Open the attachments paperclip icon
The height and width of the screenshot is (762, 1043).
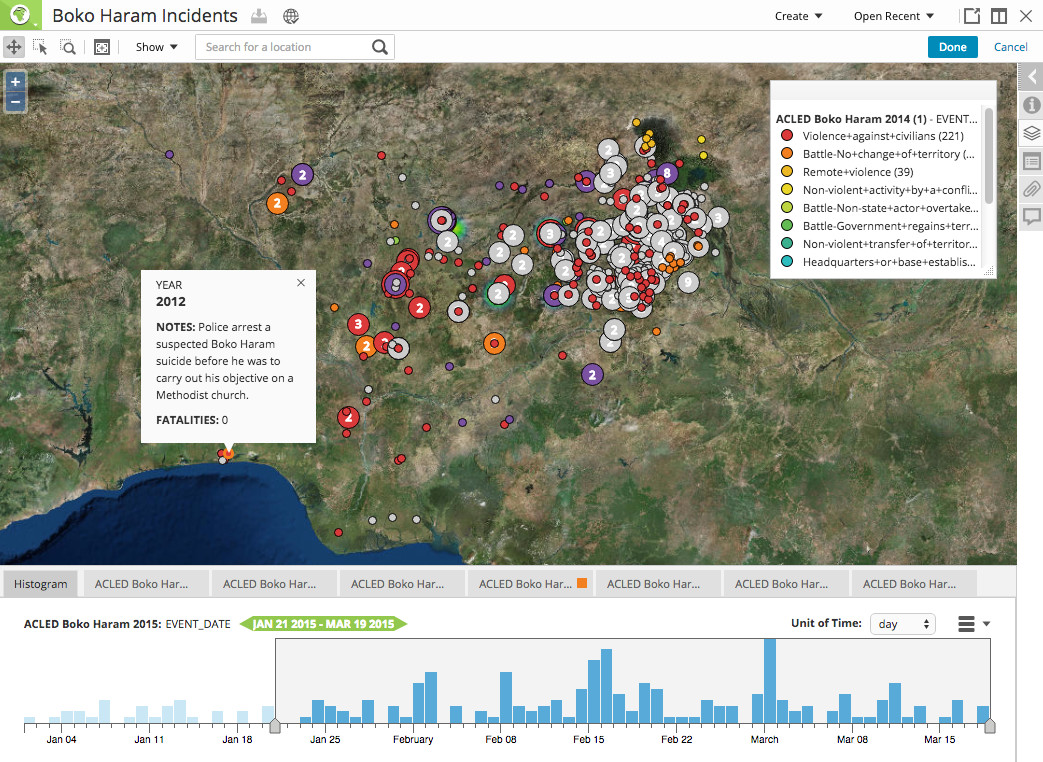(1031, 190)
